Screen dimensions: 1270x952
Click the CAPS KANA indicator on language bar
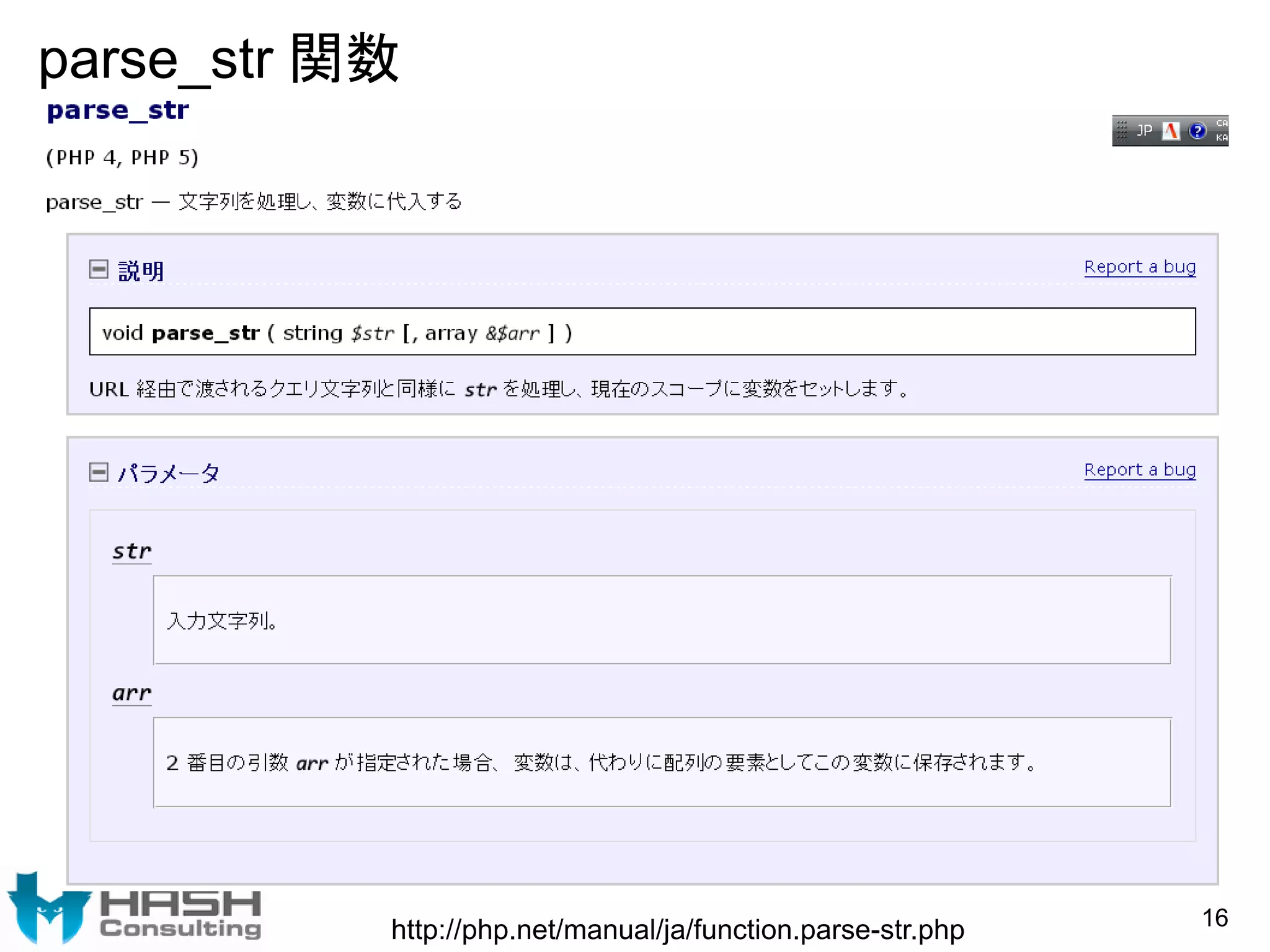(1221, 131)
